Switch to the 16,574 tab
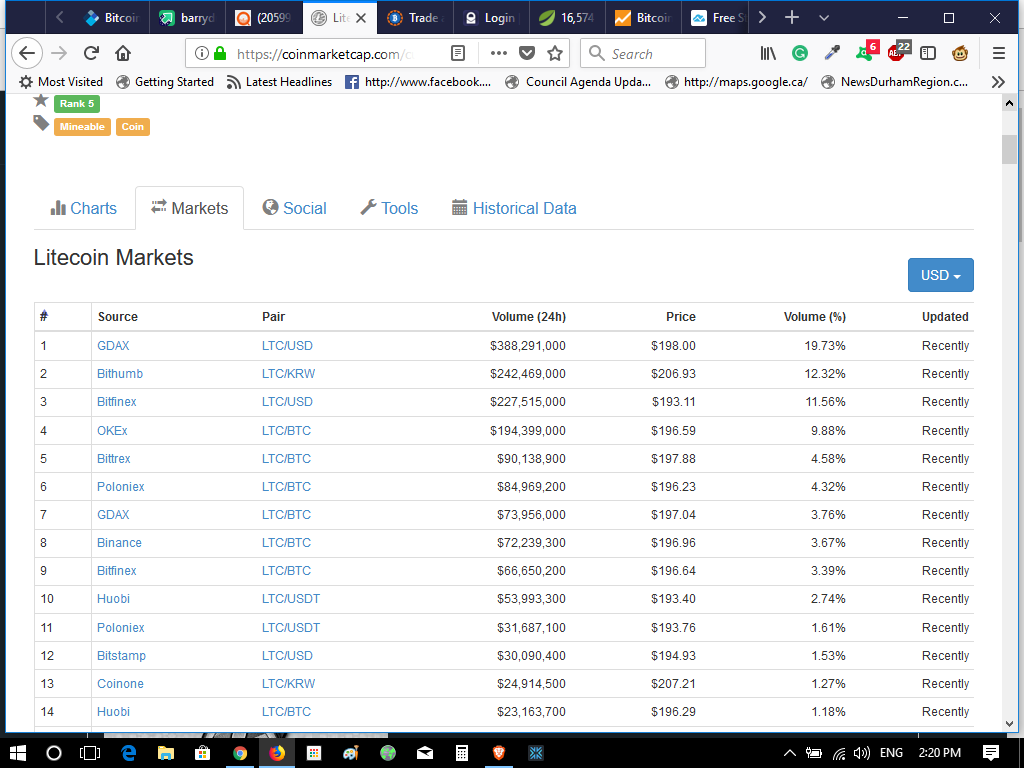 click(567, 18)
